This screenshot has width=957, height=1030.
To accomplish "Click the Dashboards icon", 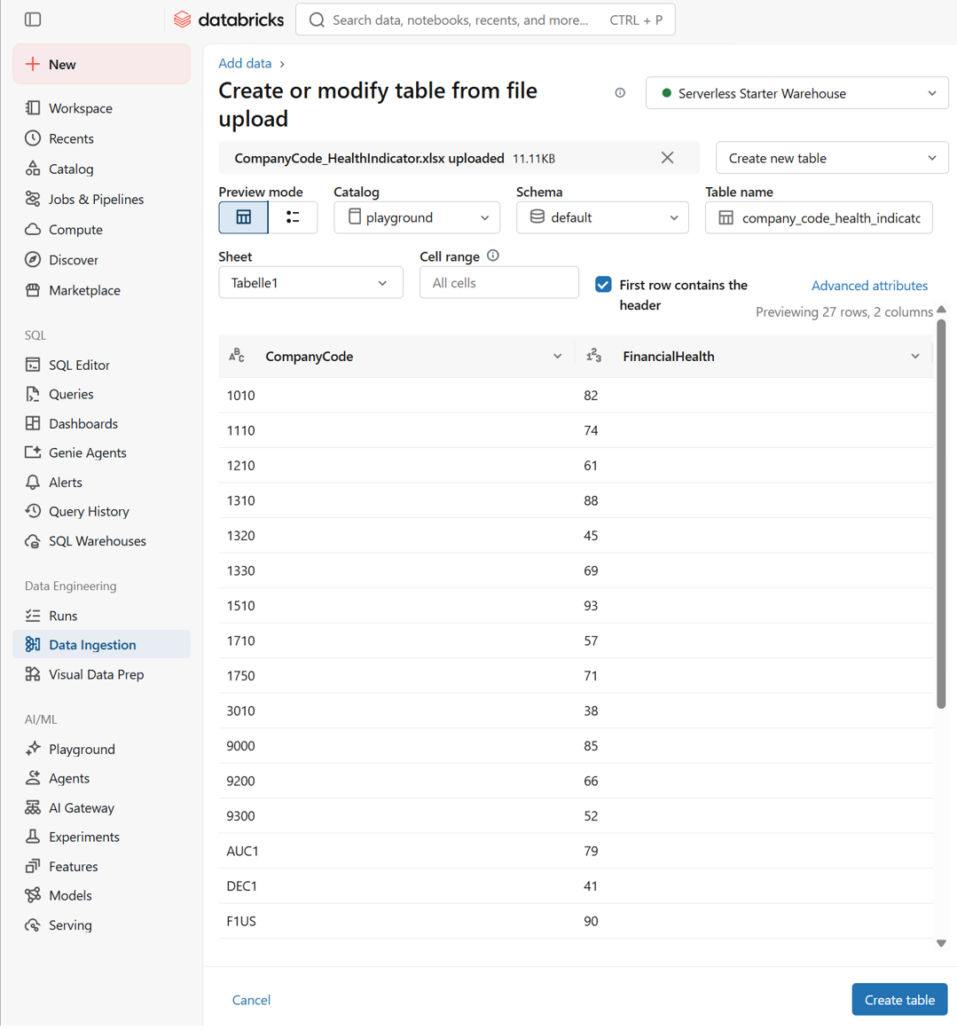I will [x=33, y=423].
